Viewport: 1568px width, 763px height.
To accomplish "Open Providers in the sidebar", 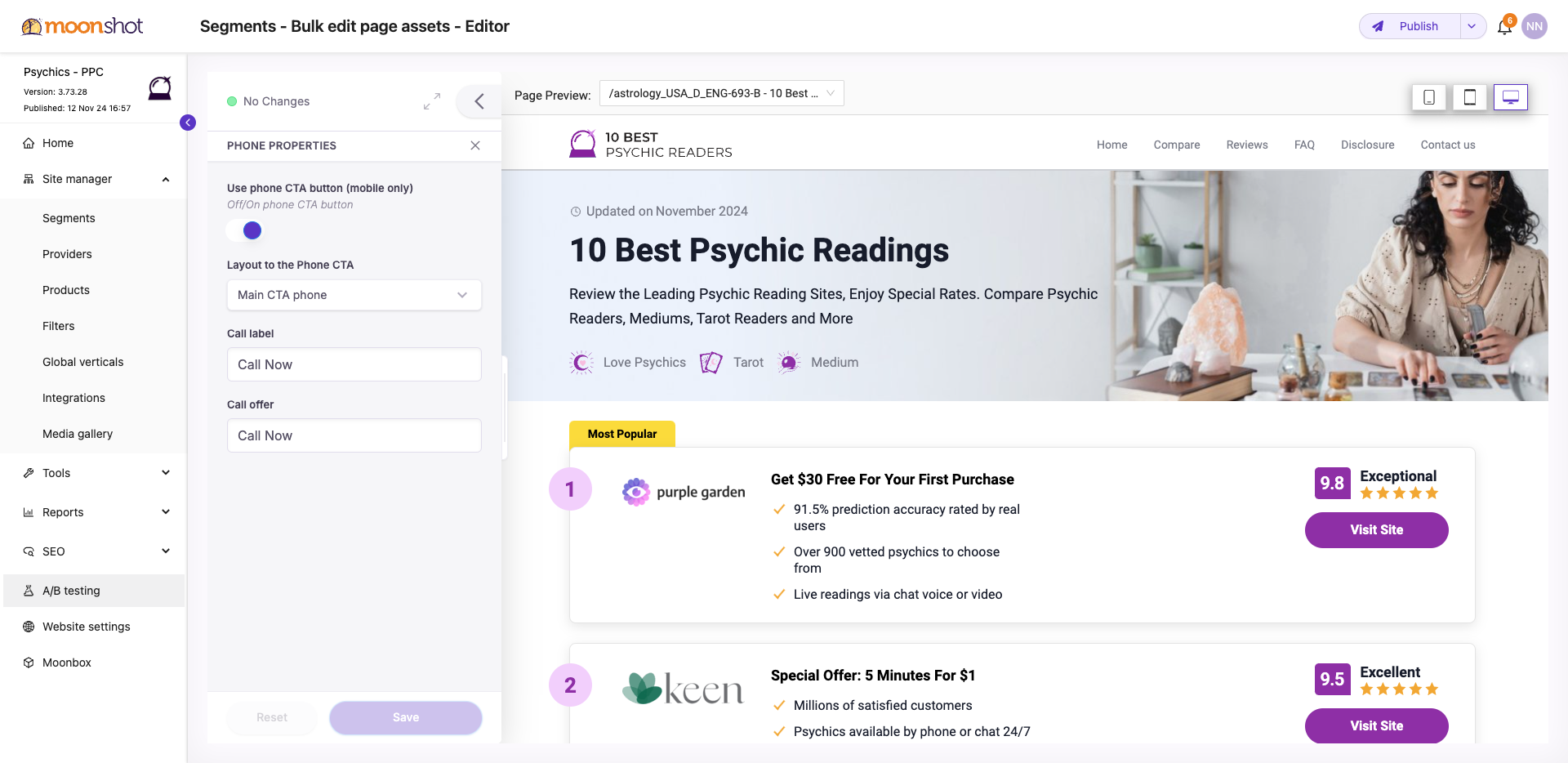I will point(67,254).
